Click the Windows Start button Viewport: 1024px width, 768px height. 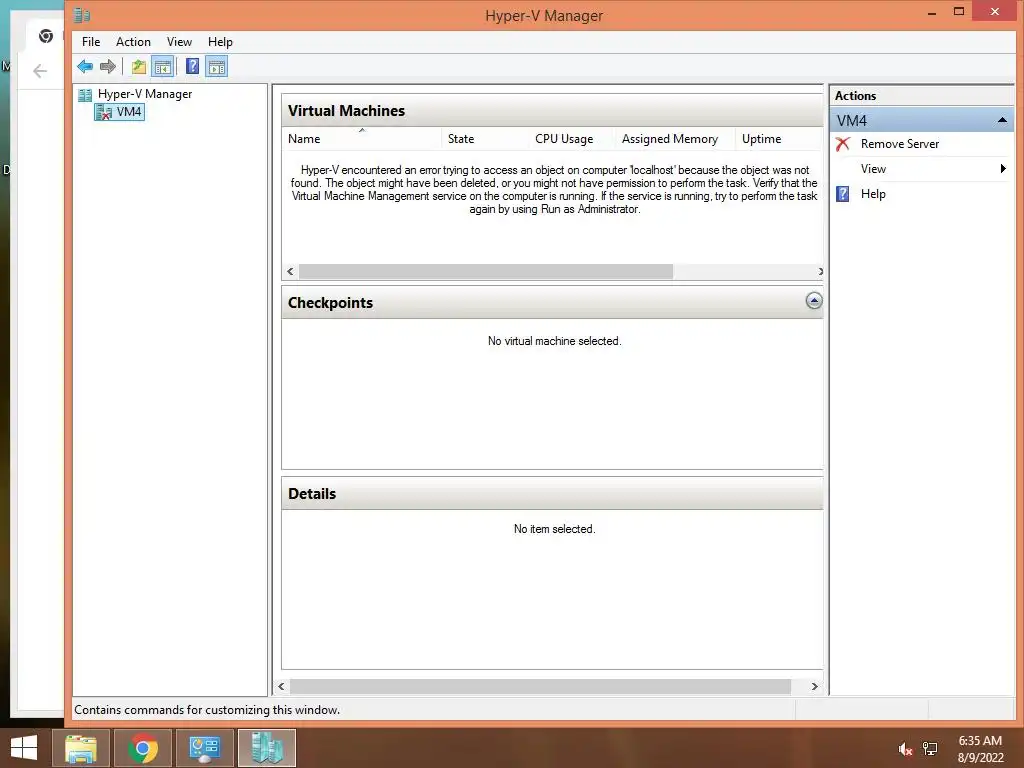click(x=24, y=748)
